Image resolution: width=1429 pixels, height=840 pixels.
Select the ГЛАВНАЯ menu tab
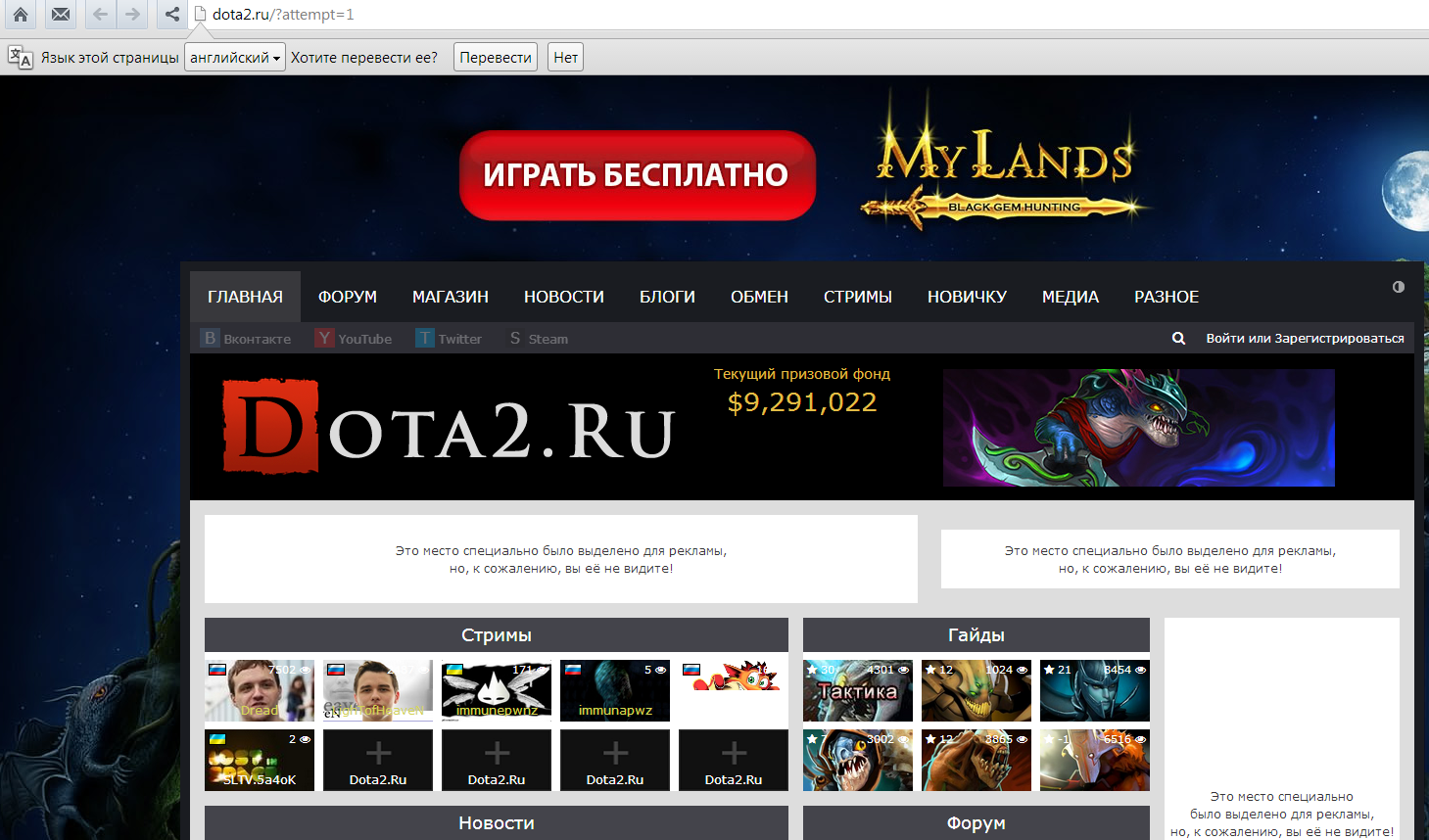pyautogui.click(x=245, y=297)
